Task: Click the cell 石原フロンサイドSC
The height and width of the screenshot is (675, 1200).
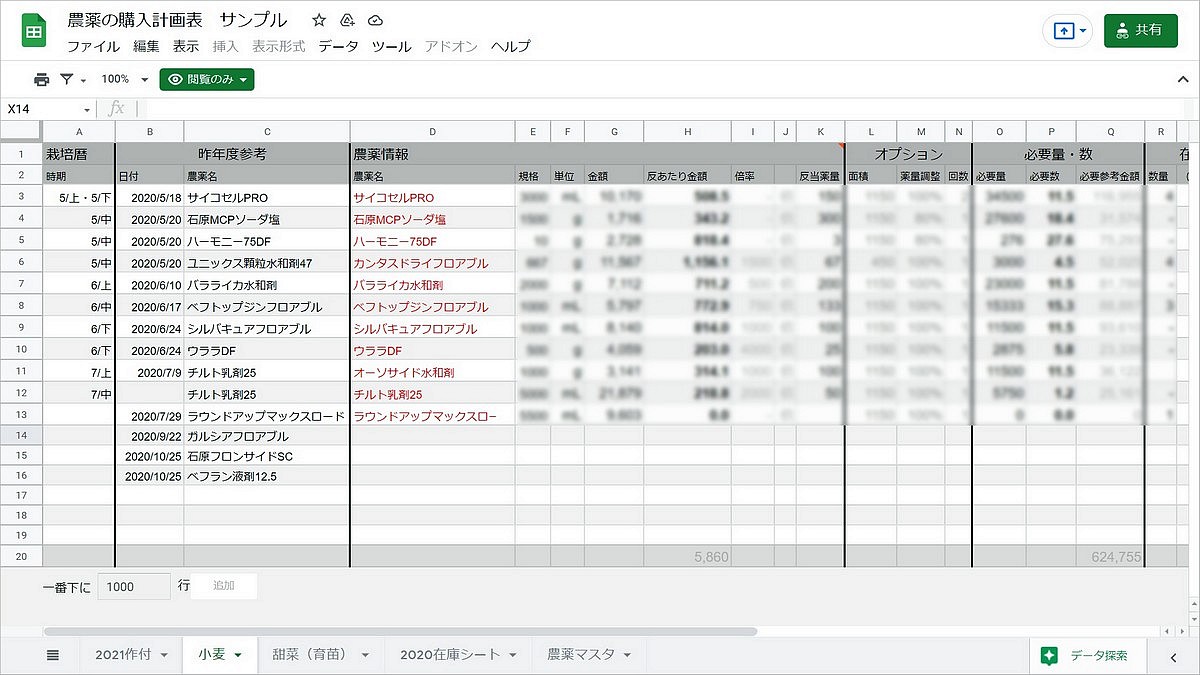Action: coord(267,456)
